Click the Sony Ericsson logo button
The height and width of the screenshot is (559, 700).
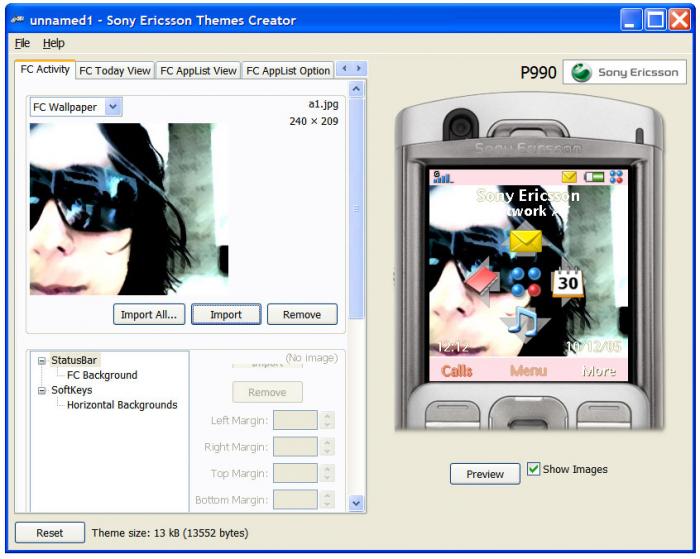click(625, 73)
